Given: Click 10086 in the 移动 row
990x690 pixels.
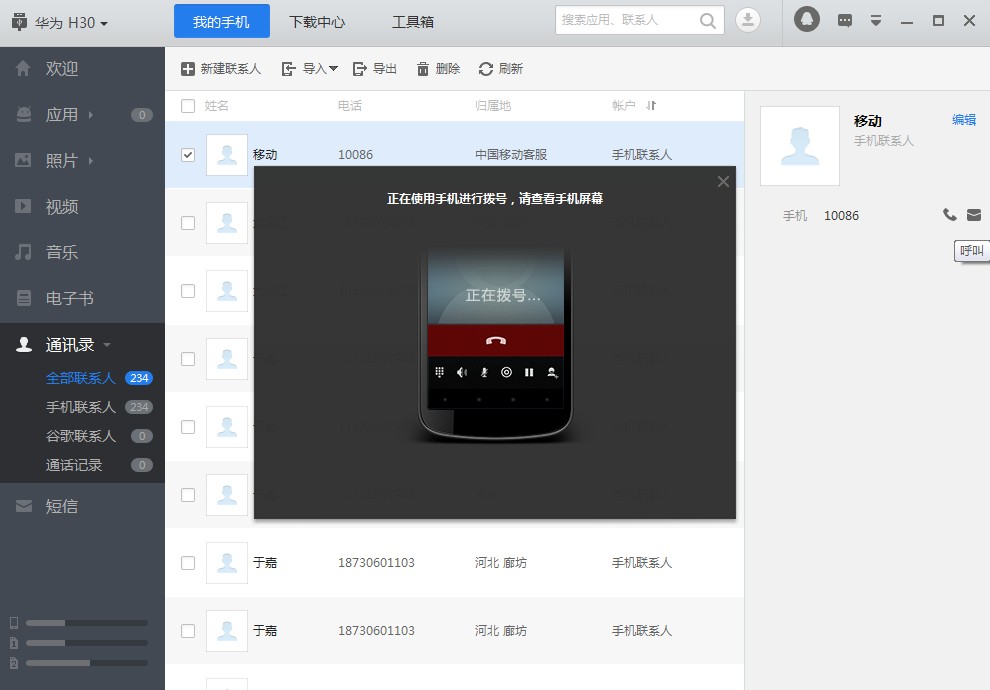Looking at the screenshot, I should coord(355,155).
